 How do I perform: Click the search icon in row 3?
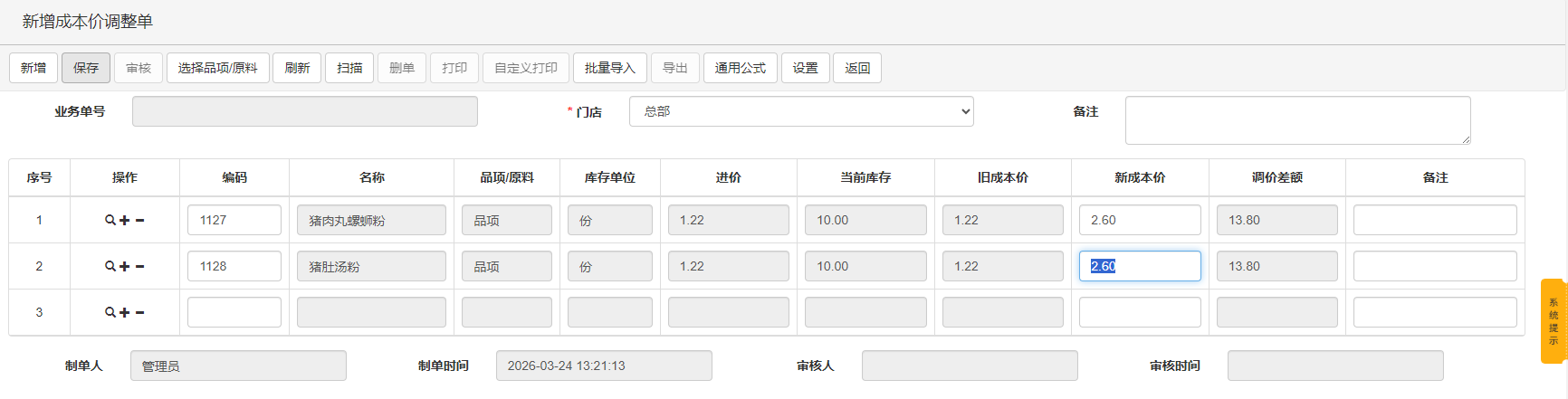(x=110, y=312)
